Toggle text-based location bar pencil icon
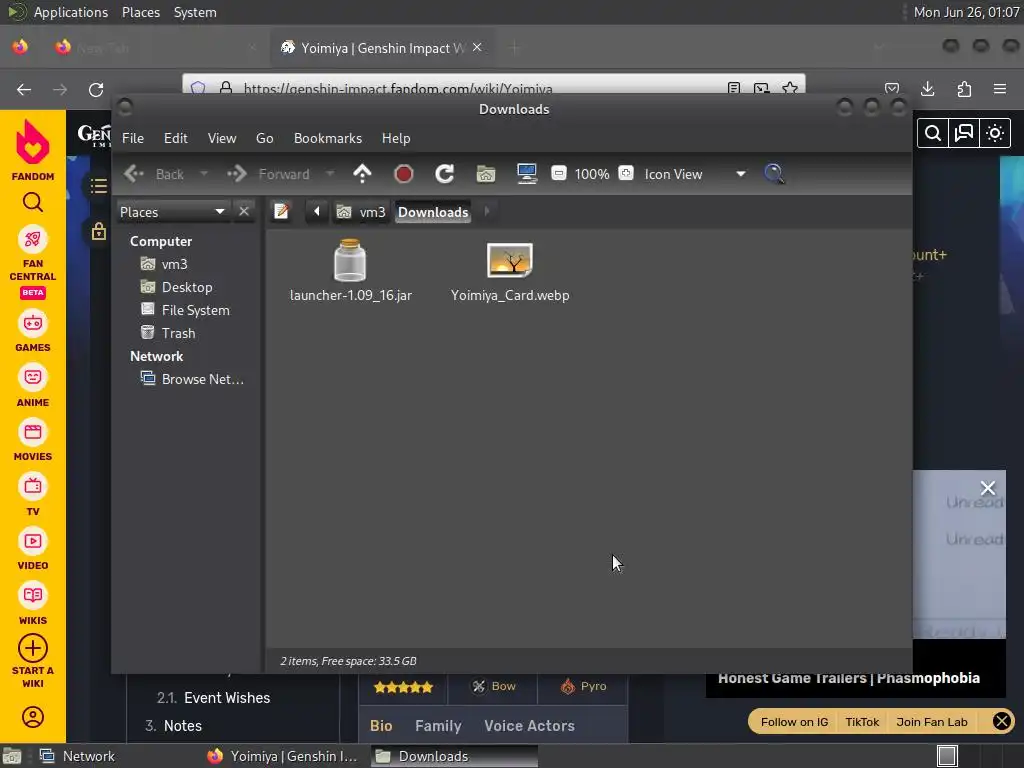 coord(281,212)
